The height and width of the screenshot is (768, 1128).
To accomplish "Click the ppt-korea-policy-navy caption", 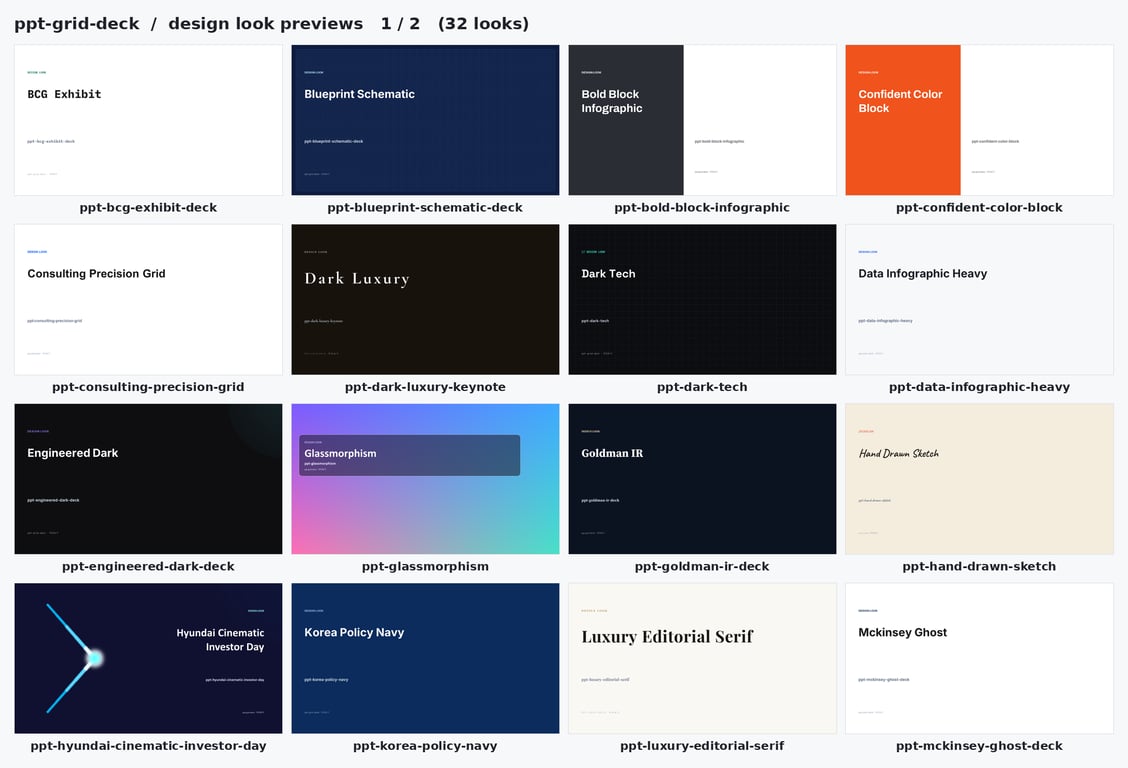I will tap(425, 746).
